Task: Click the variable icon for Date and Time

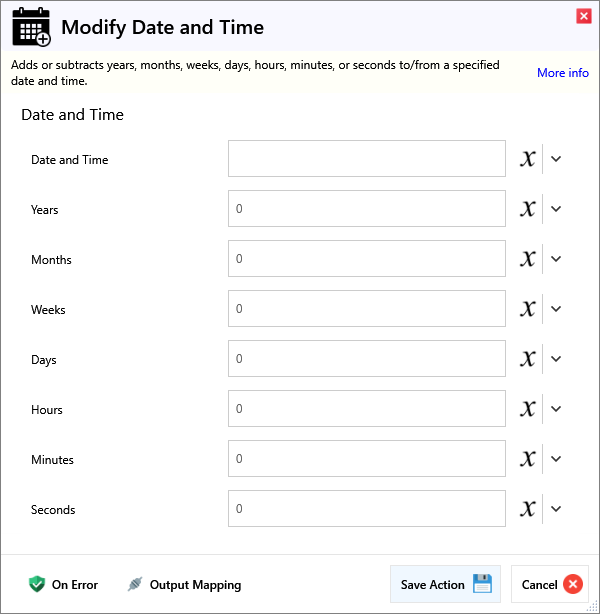Action: tap(528, 159)
